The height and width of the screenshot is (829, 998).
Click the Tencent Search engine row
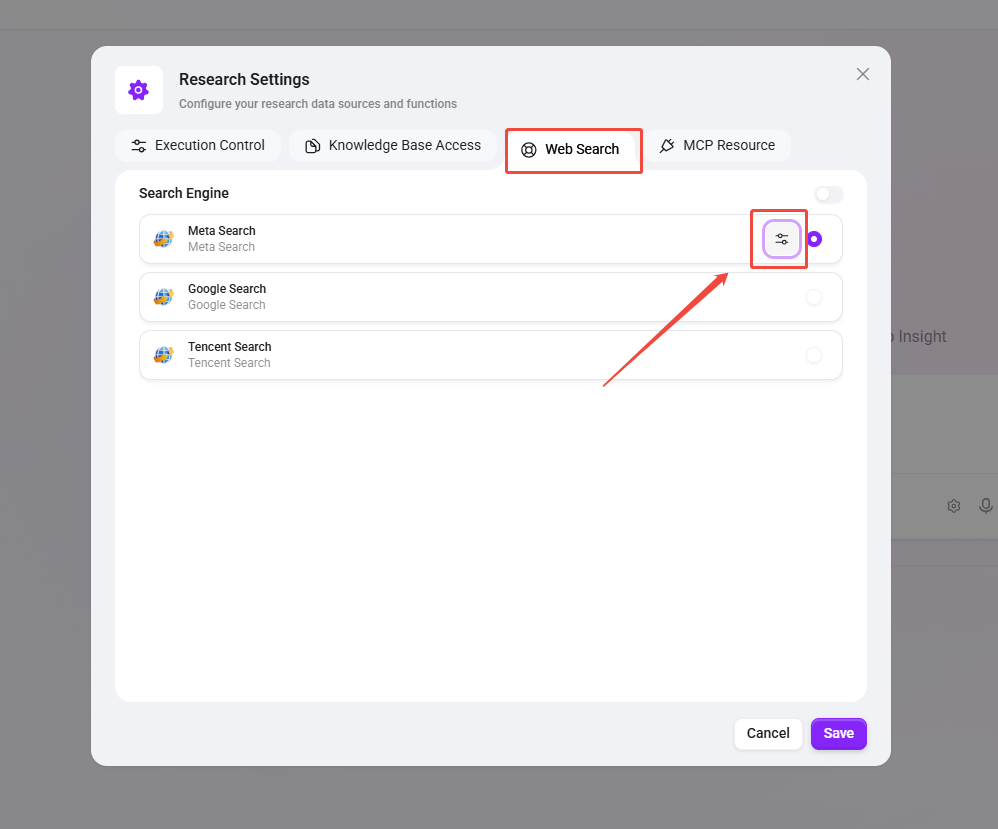click(x=490, y=355)
